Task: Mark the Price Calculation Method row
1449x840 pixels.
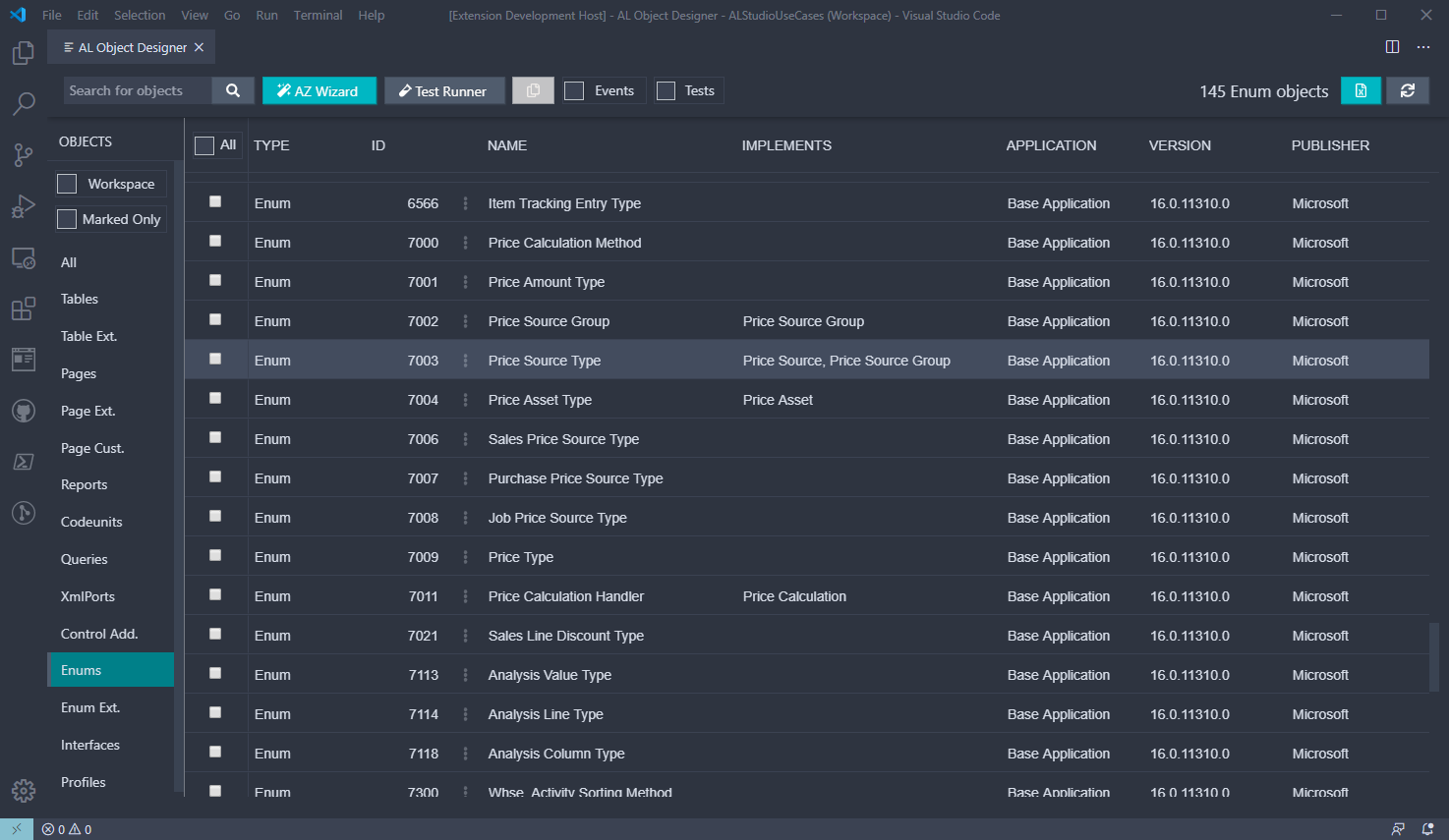Action: coord(215,241)
